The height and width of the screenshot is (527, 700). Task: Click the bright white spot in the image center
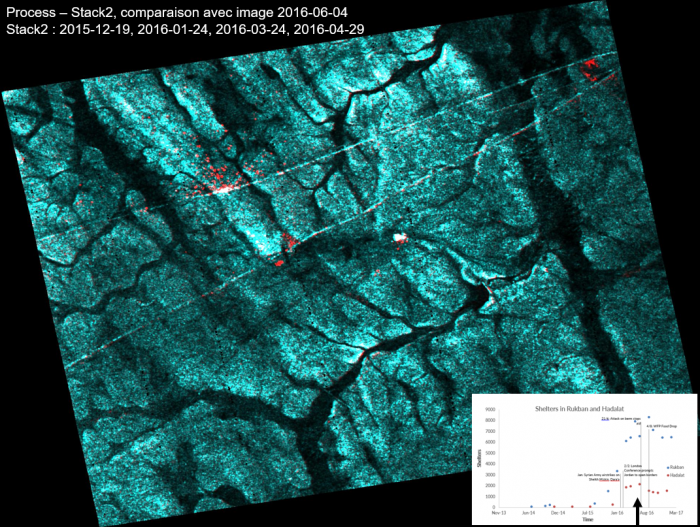(x=402, y=238)
